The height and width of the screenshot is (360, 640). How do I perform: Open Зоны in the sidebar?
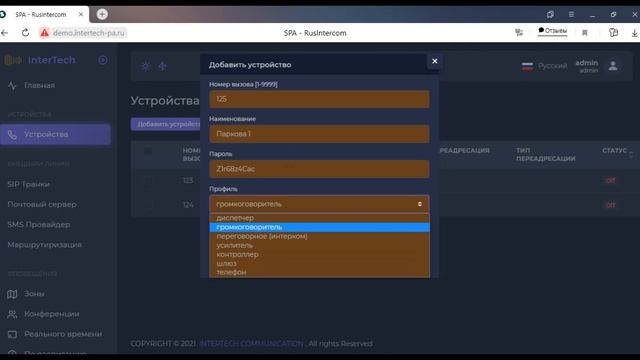tap(34, 293)
